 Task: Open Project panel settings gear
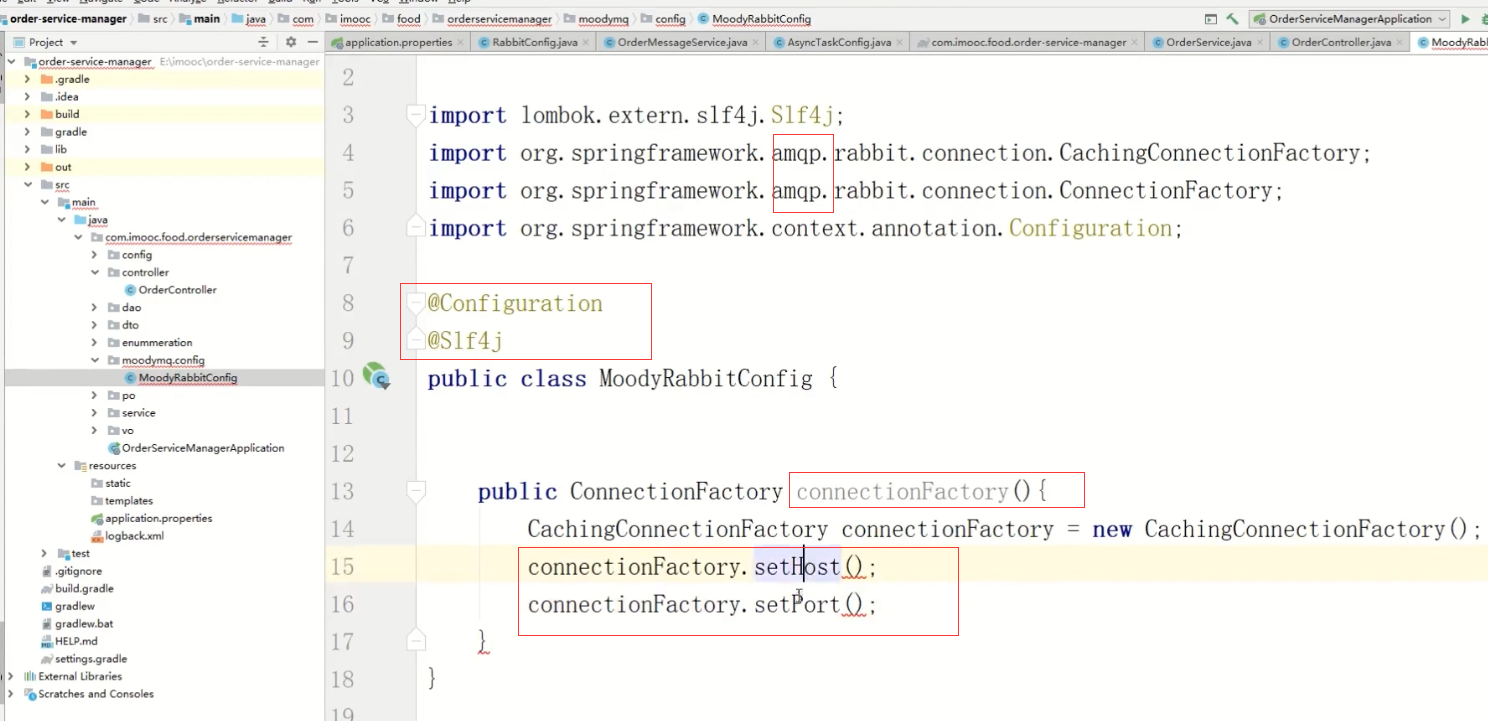click(291, 42)
